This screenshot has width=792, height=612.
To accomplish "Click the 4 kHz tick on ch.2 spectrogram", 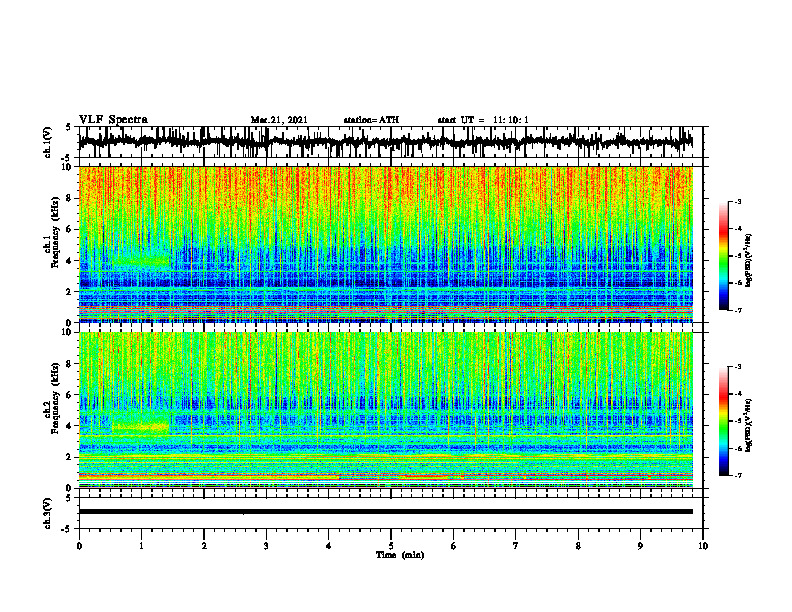I will point(70,426).
